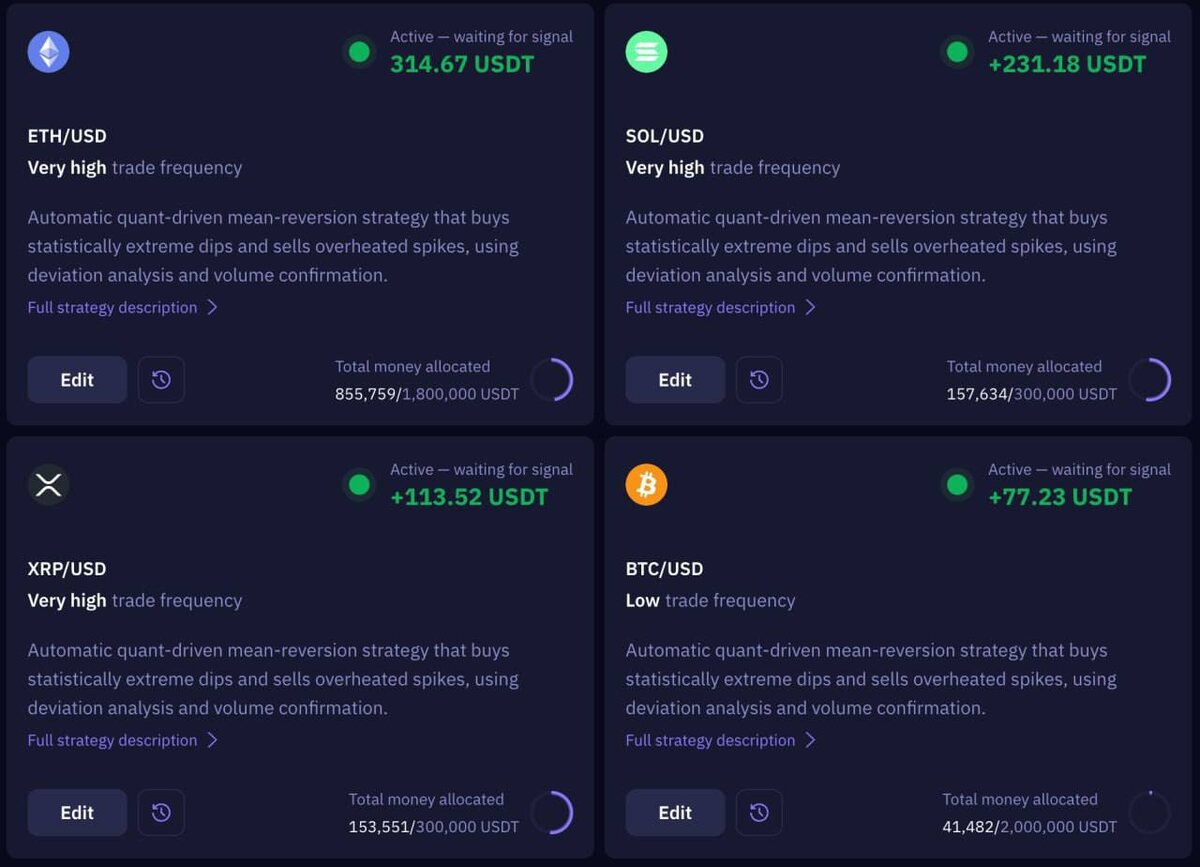Open full strategy description link for BTC/USD
Viewport: 1200px width, 867px height.
coord(720,741)
